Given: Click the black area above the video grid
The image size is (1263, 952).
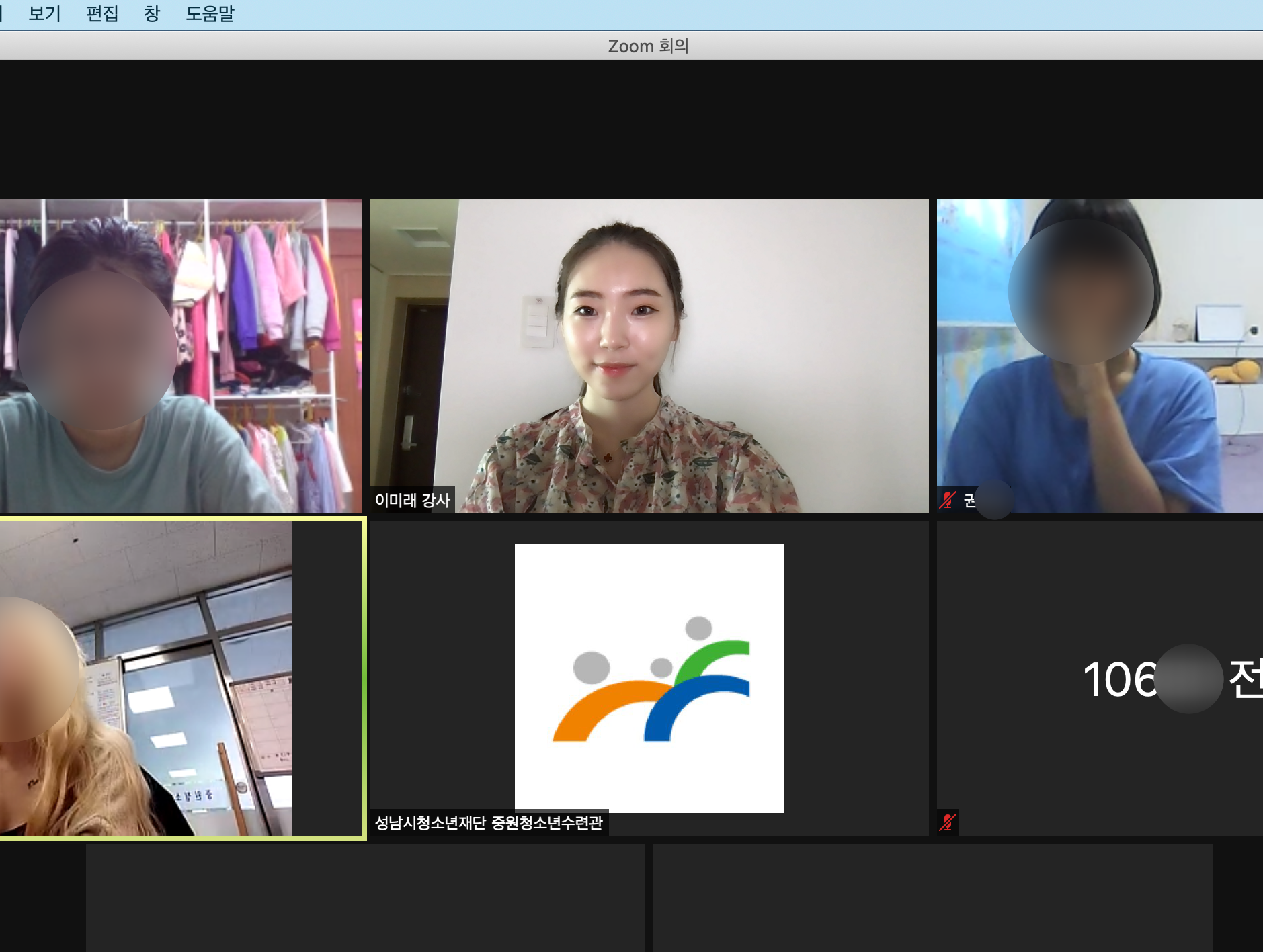Looking at the screenshot, I should point(632,128).
